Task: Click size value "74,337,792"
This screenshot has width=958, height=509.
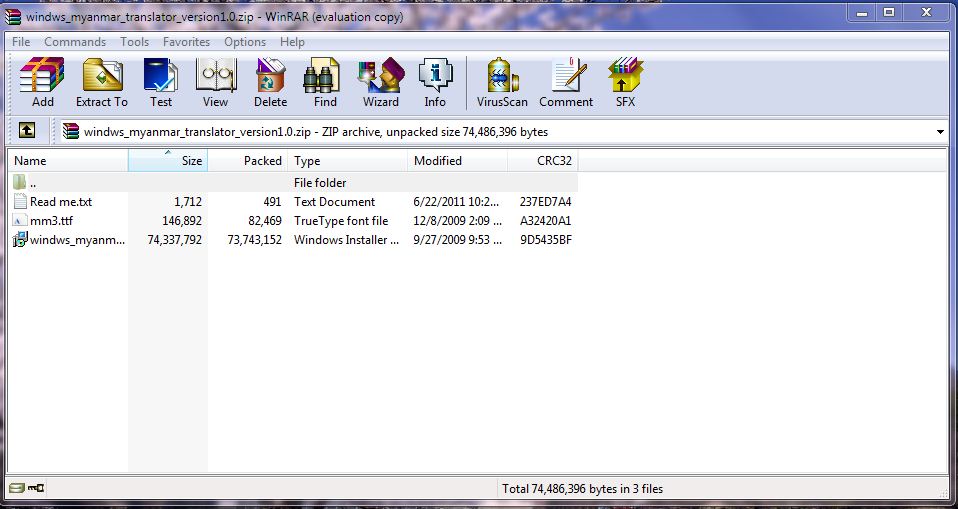Action: pyautogui.click(x=175, y=240)
